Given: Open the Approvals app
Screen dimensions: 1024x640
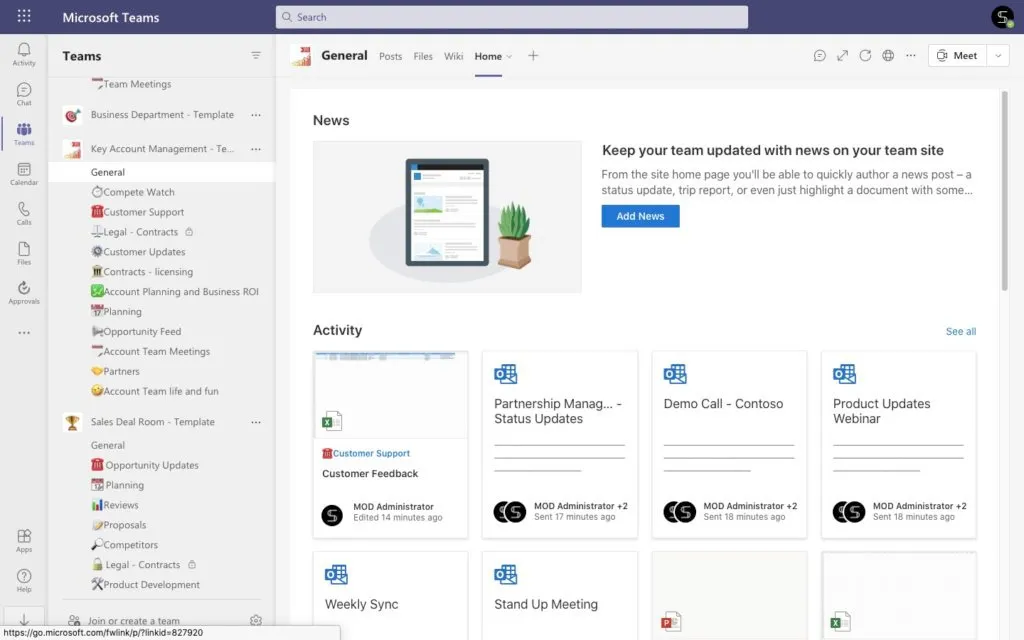Looking at the screenshot, I should click(24, 293).
